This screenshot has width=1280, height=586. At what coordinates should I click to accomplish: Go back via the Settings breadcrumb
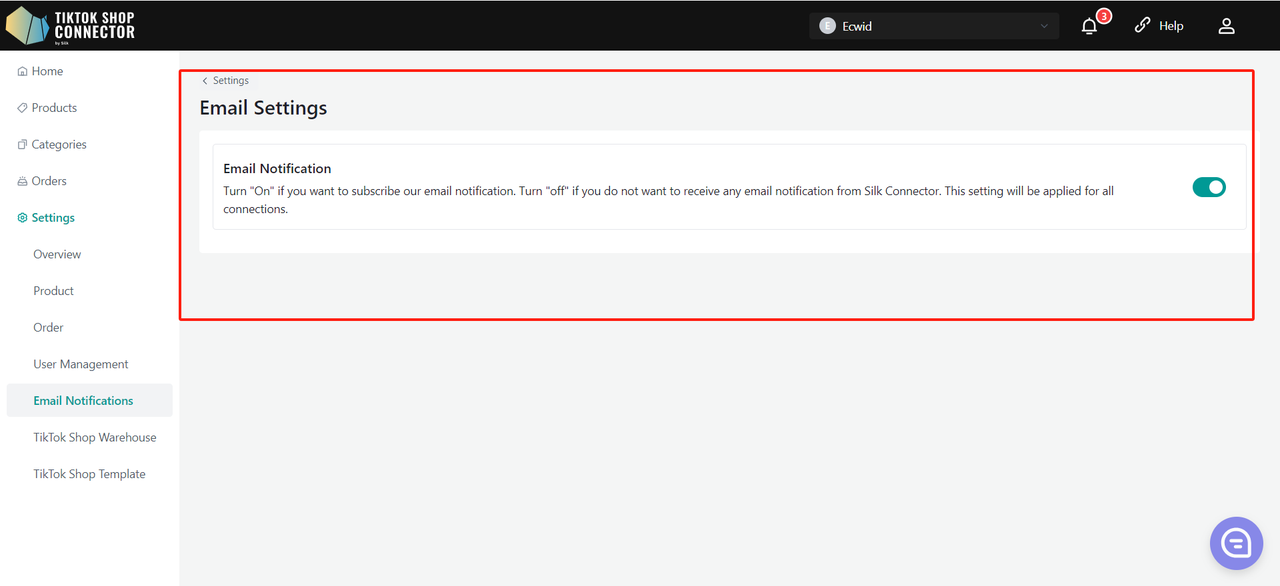(231, 81)
